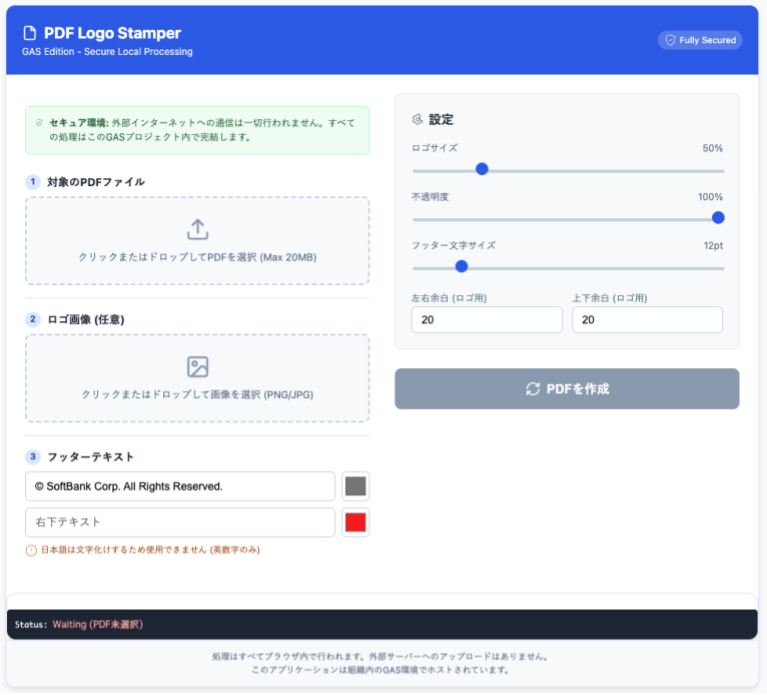Click the refresh icon on the PDFを作成 button
This screenshot has width=767, height=695.
pyautogui.click(x=533, y=389)
